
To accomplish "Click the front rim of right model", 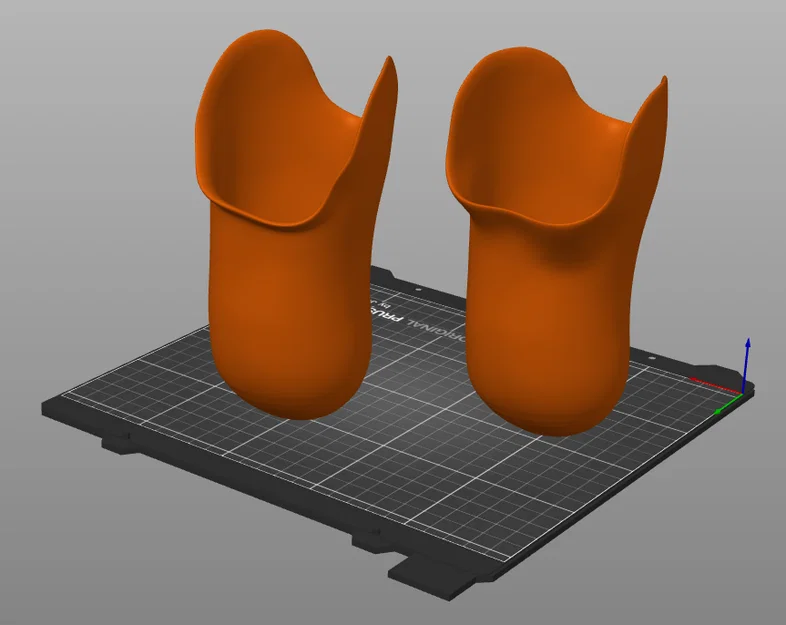I will click(x=521, y=220).
